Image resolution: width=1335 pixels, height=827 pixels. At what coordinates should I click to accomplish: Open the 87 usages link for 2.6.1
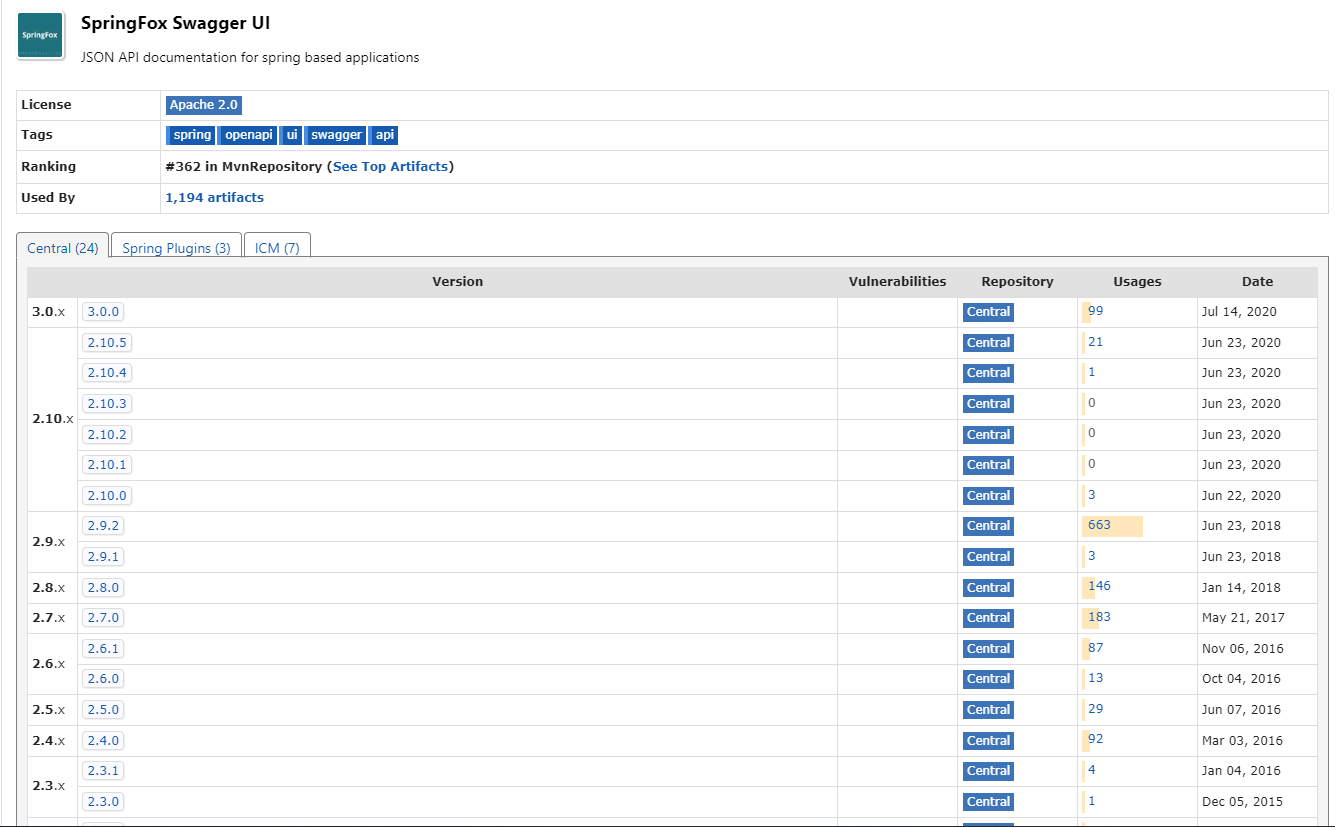click(x=1096, y=648)
